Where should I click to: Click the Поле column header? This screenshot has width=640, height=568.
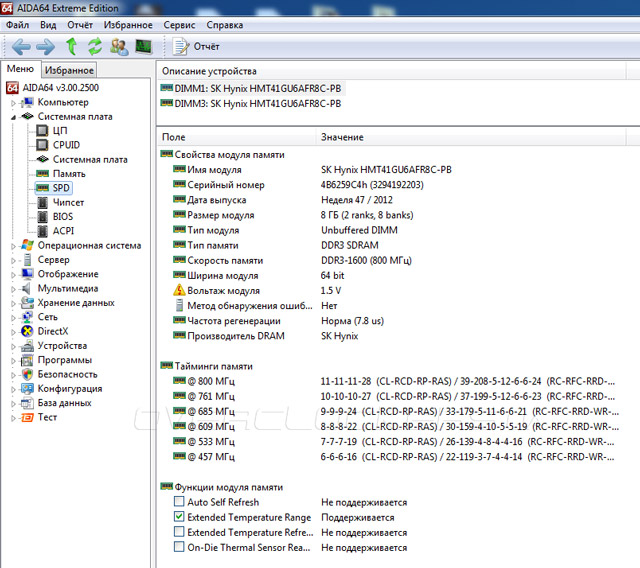236,137
